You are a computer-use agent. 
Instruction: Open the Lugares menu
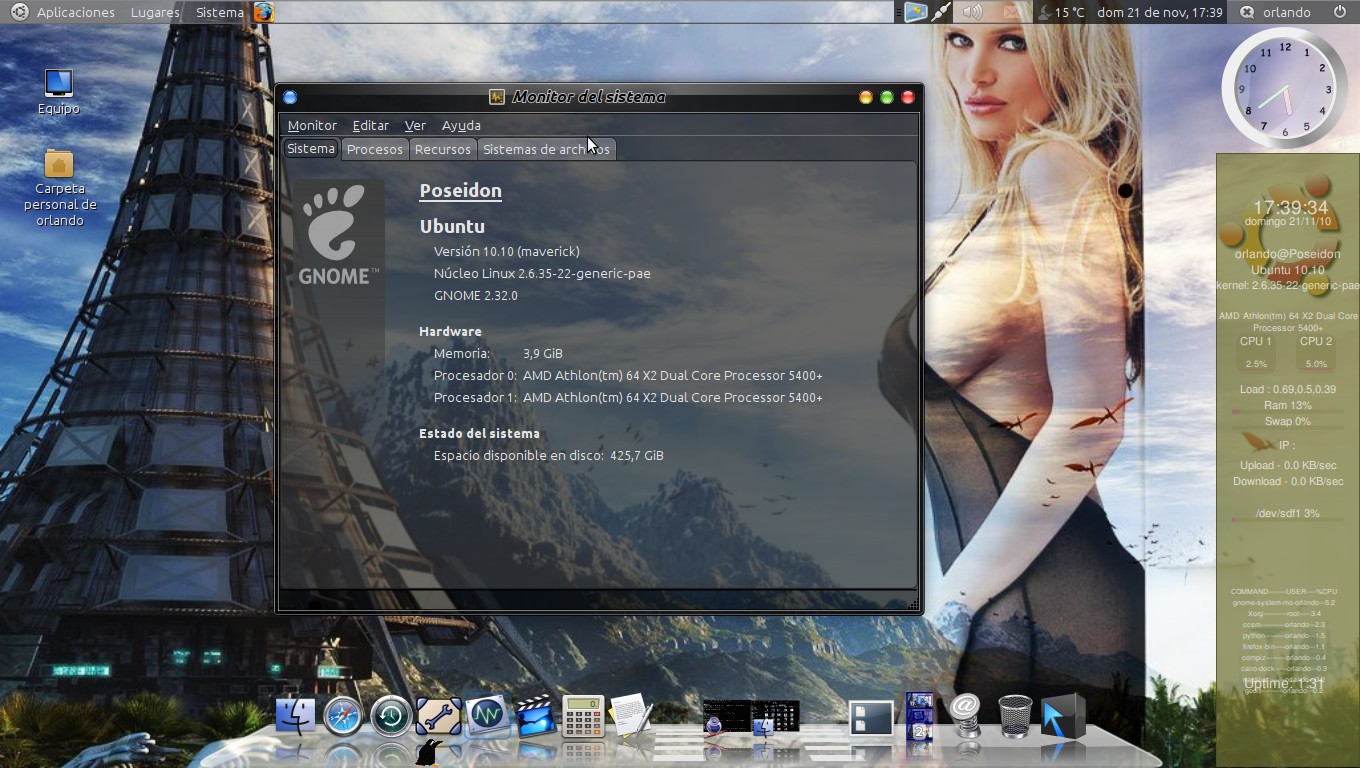pyautogui.click(x=155, y=12)
